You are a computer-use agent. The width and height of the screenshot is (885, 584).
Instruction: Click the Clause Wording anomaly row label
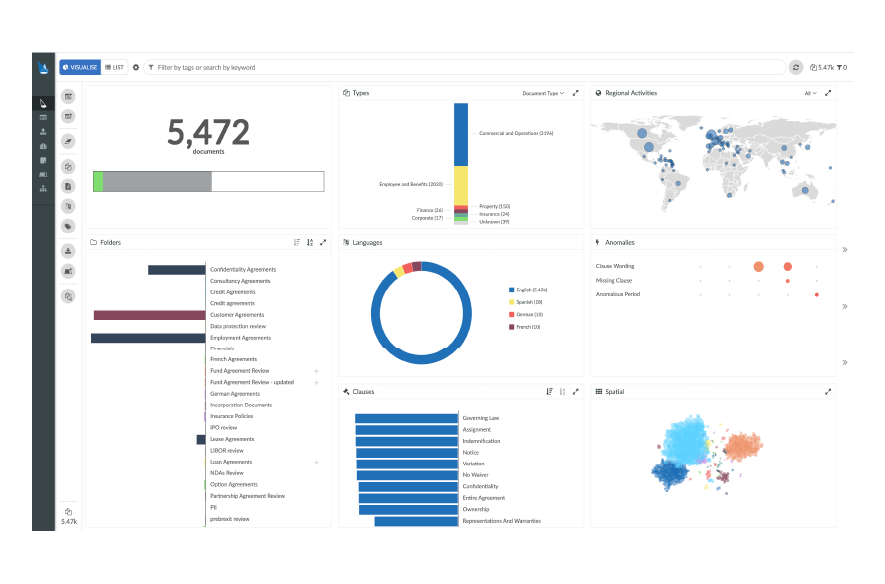615,266
